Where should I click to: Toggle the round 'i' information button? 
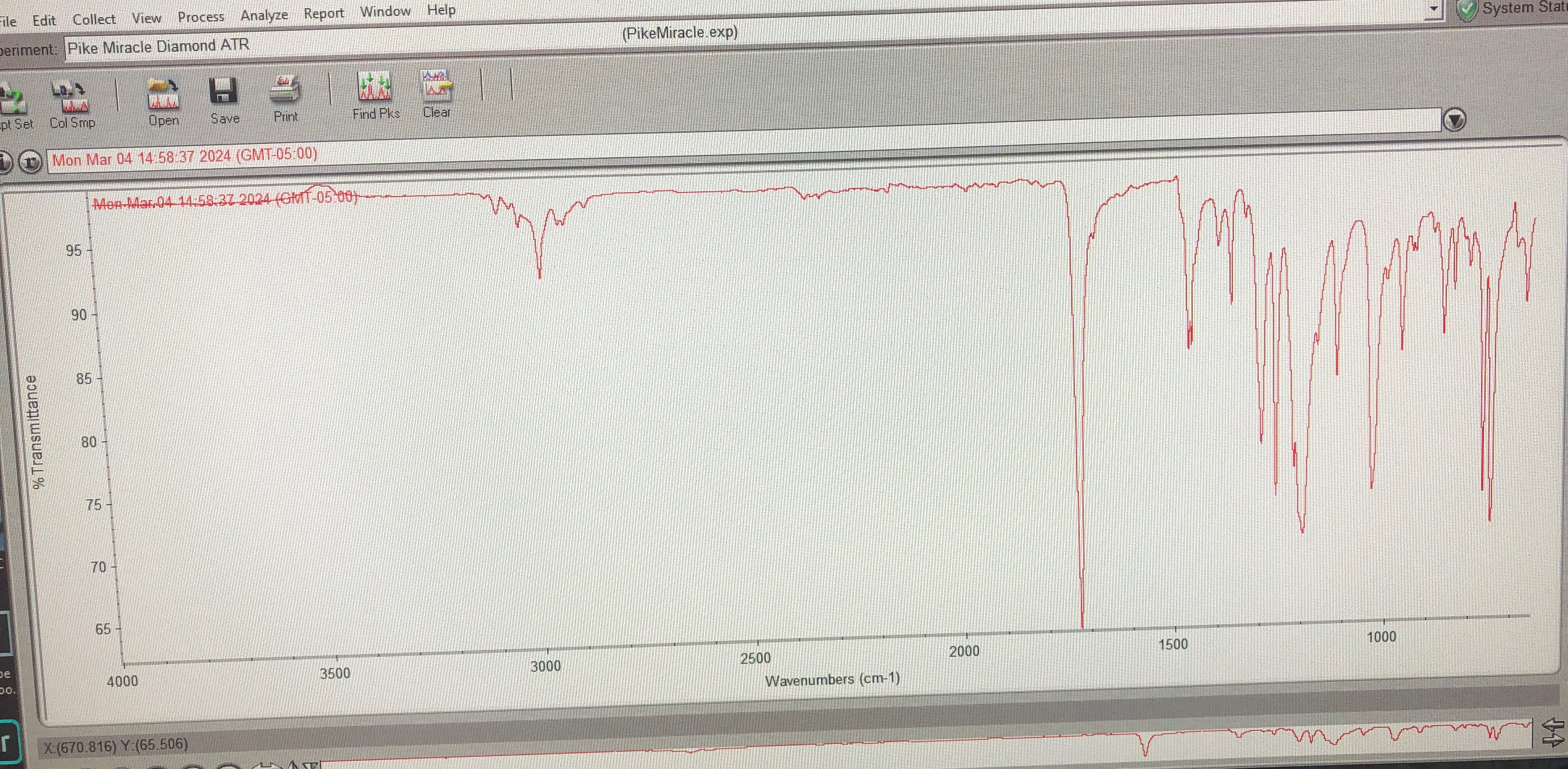(x=5, y=163)
